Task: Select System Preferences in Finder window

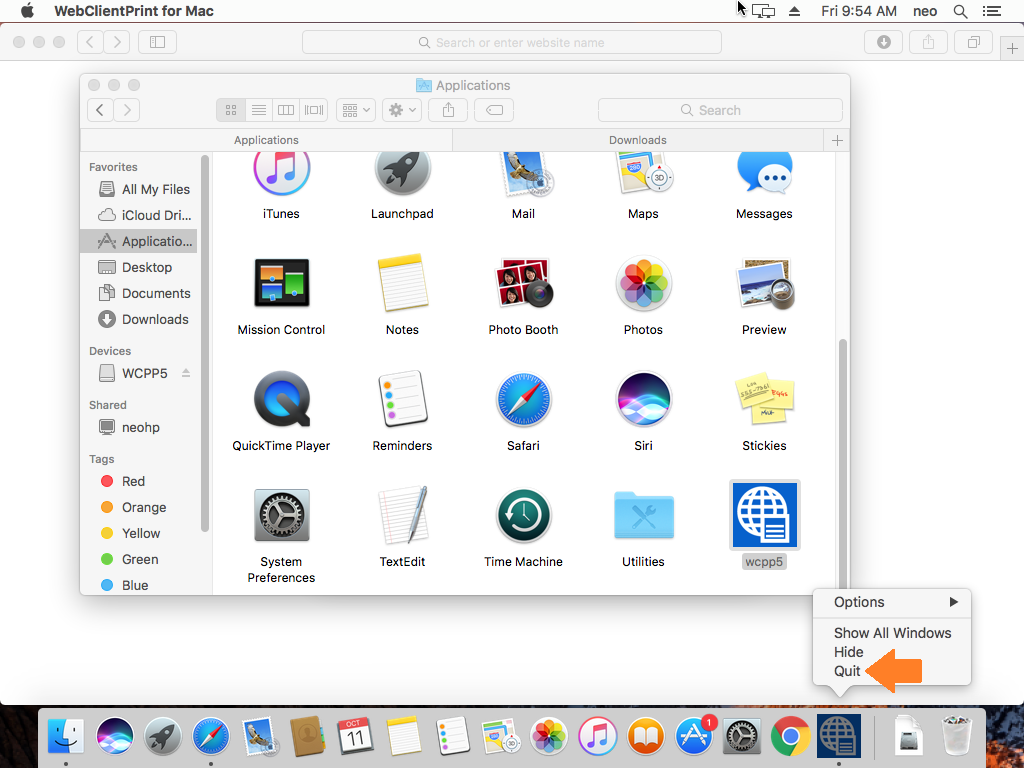Action: (x=281, y=515)
